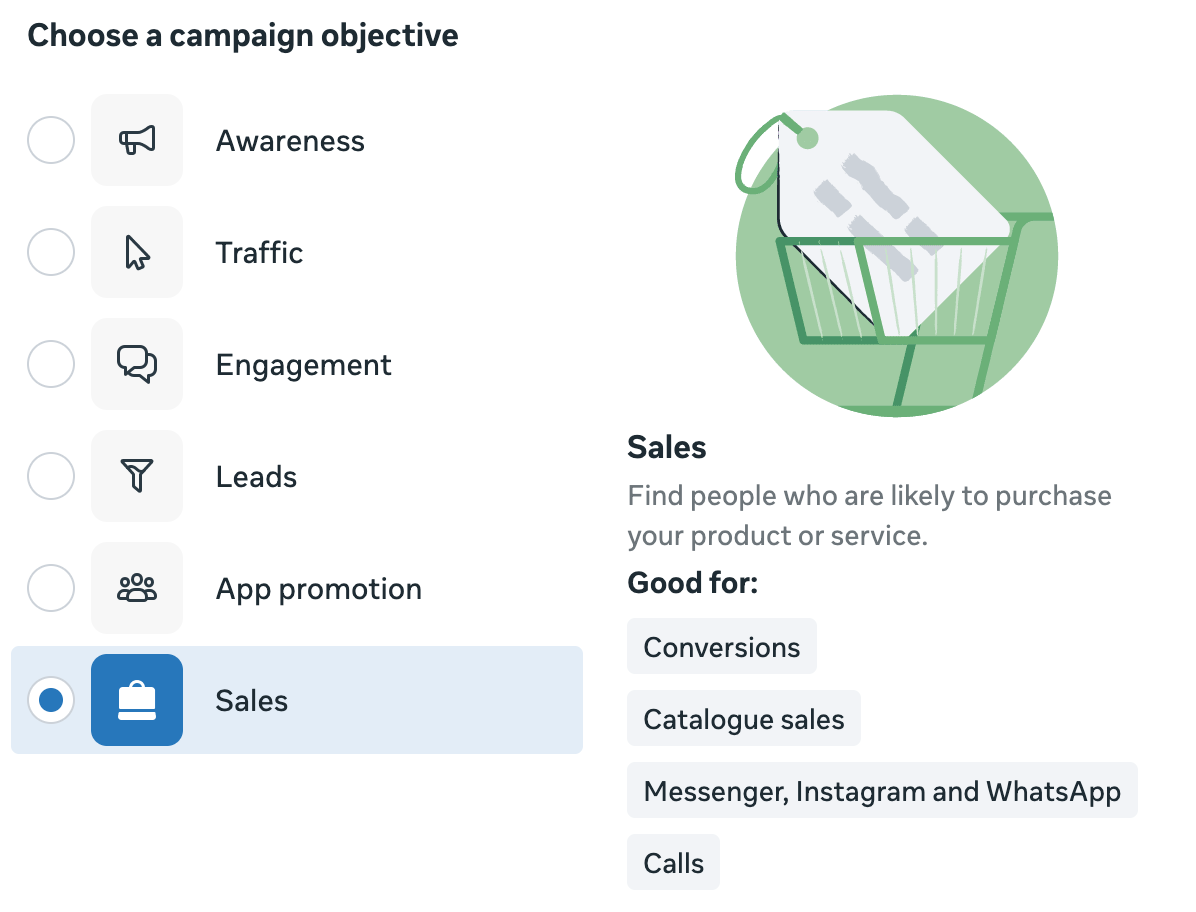Click the Sales shopping bag icon

137,700
